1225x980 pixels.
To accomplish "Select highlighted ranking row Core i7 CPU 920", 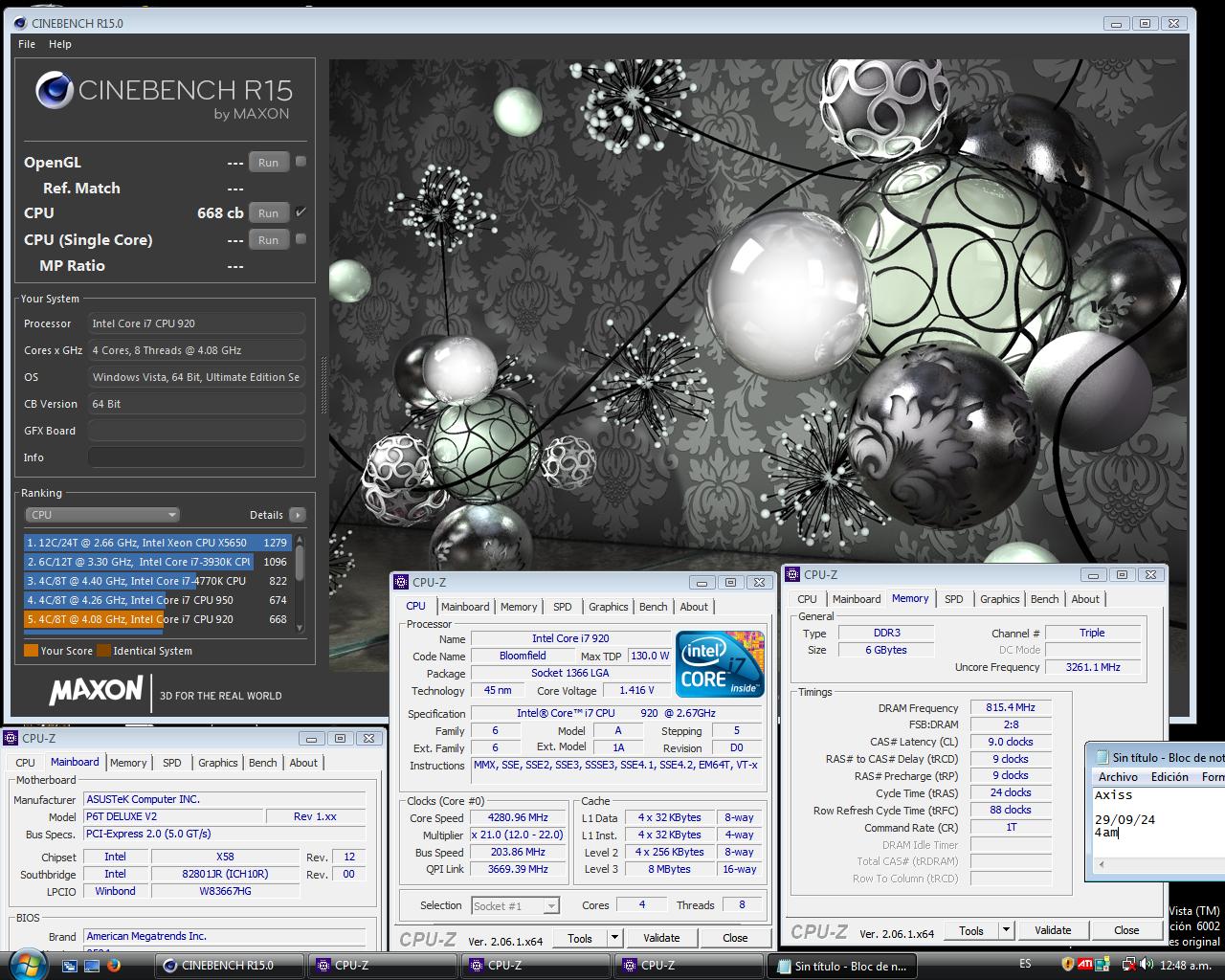I will (157, 619).
